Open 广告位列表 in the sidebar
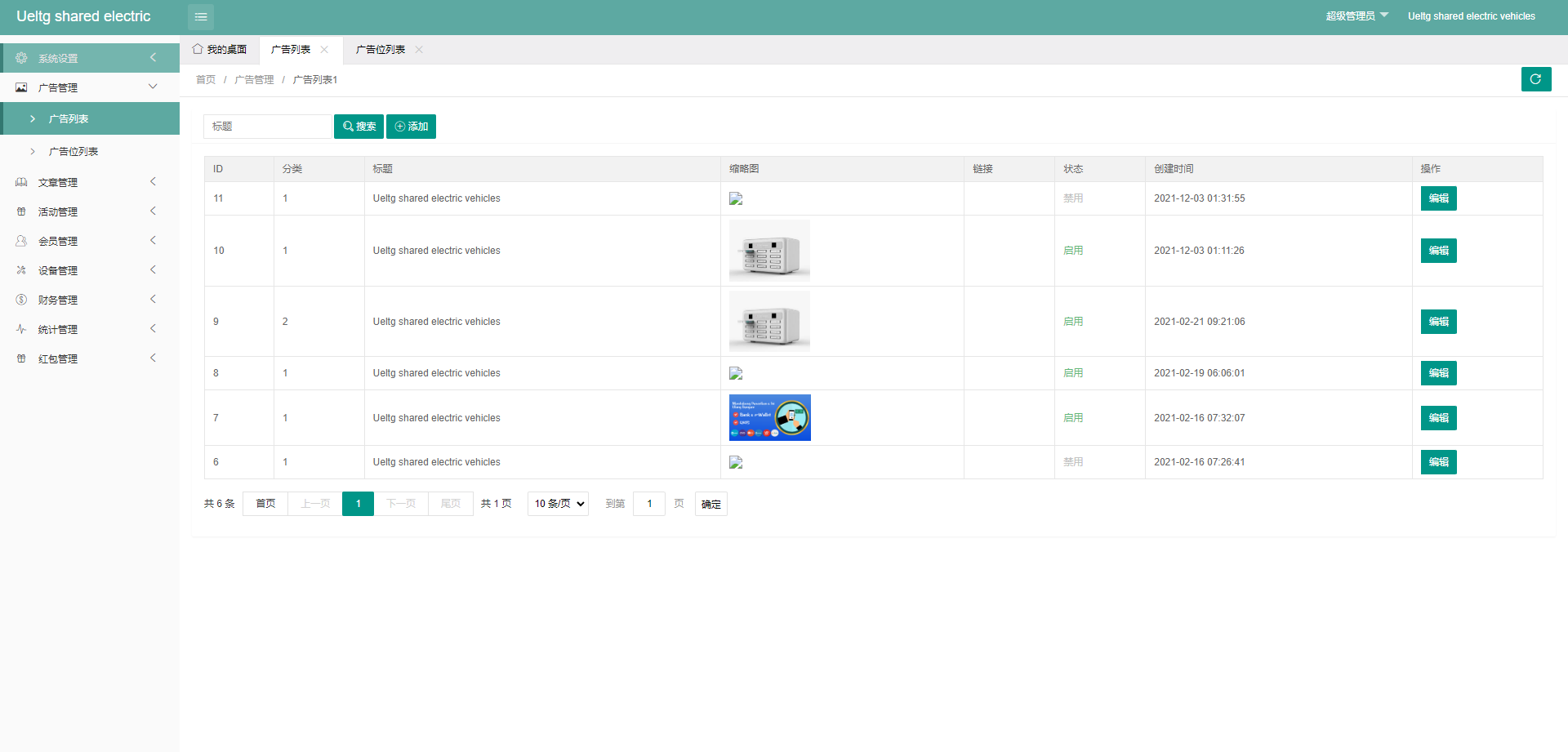 coord(73,151)
